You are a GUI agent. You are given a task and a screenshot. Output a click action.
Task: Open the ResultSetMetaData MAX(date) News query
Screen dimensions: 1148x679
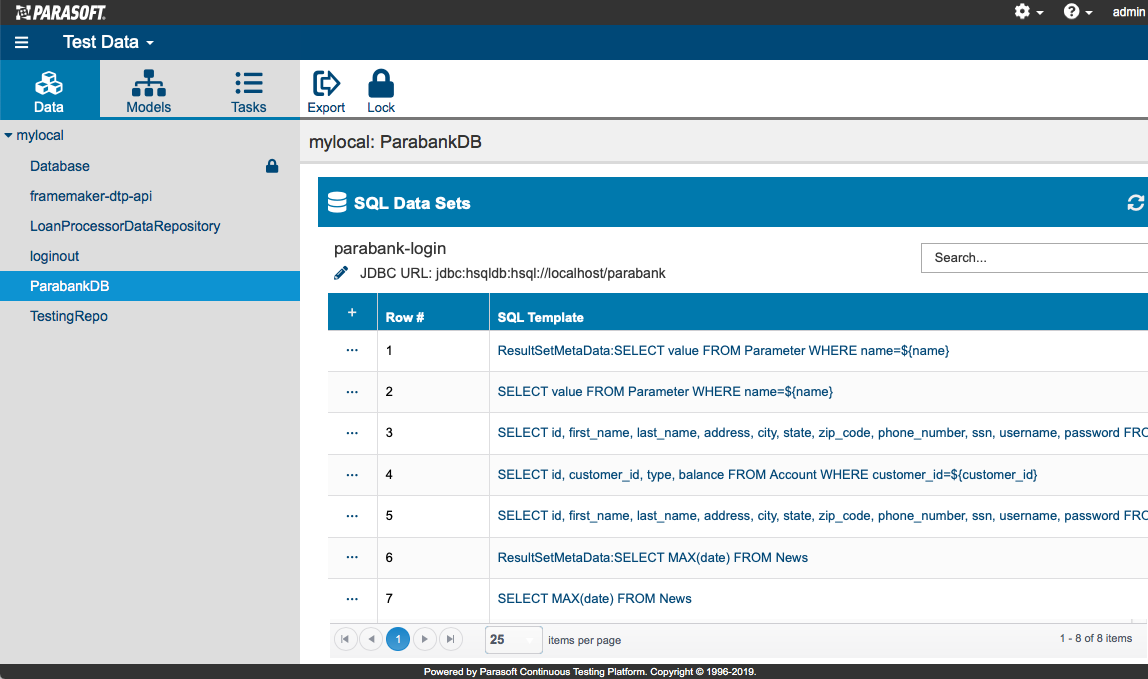pos(653,557)
